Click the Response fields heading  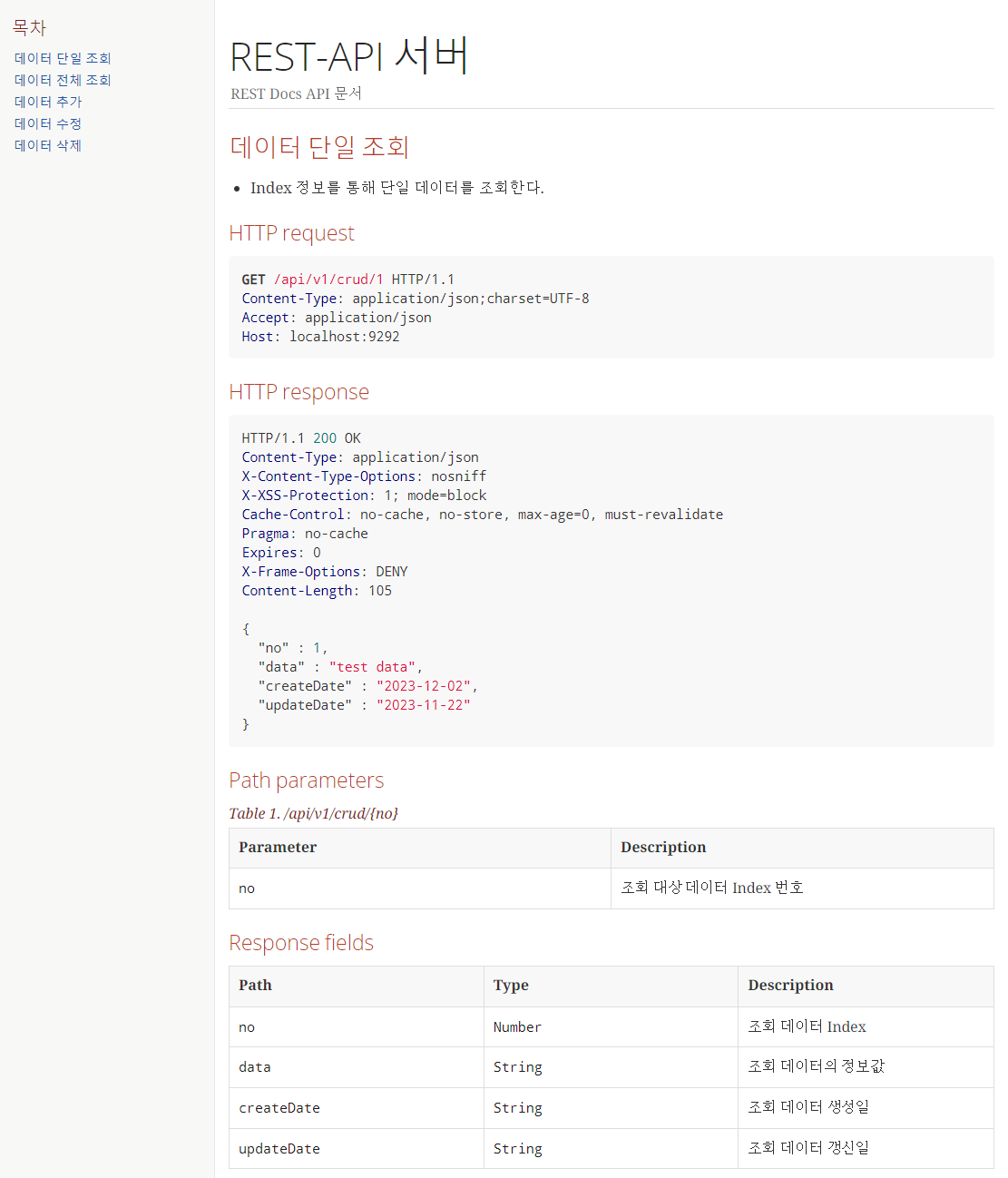[x=301, y=943]
